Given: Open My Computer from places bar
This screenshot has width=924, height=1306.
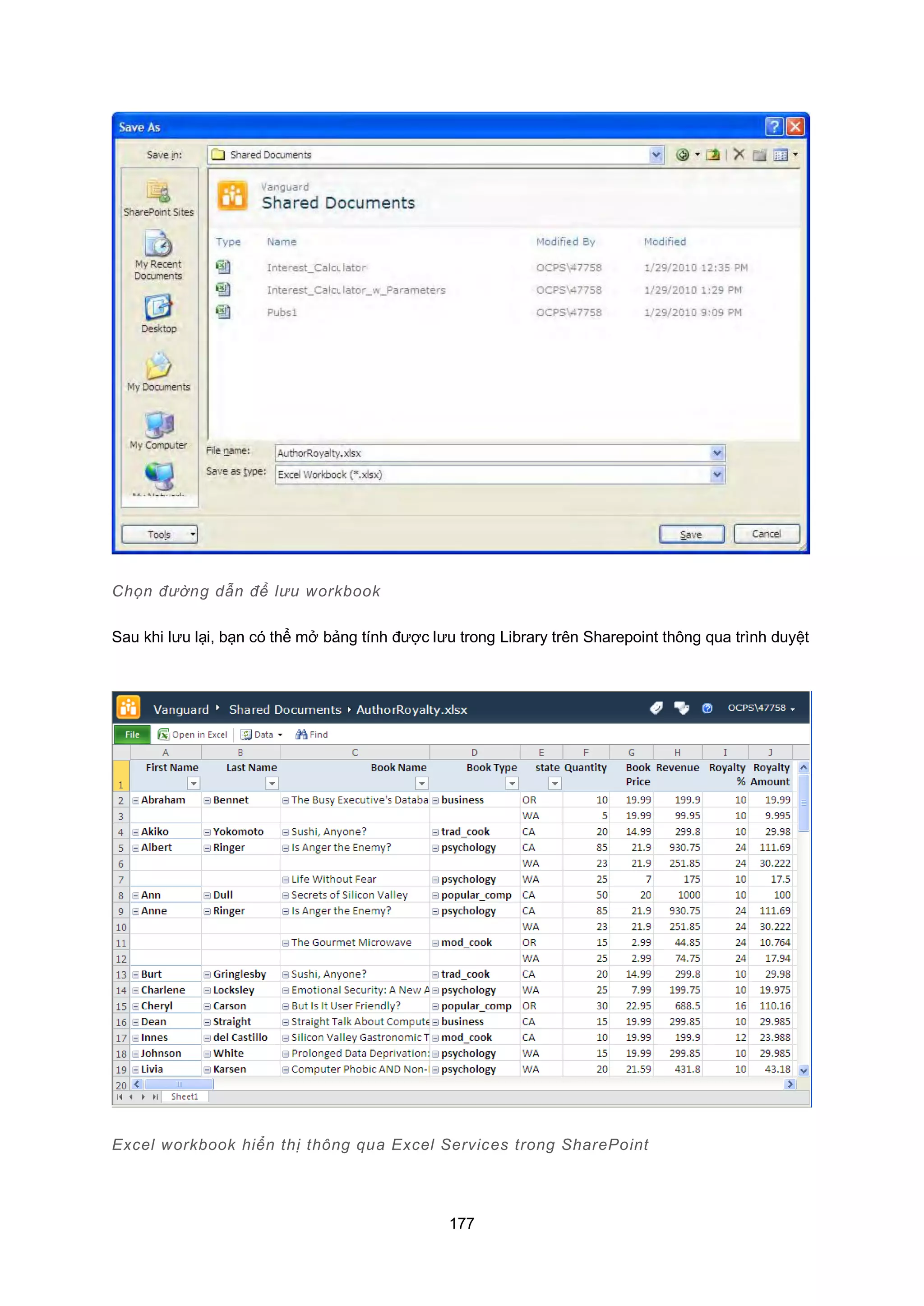Looking at the screenshot, I should click(x=158, y=425).
